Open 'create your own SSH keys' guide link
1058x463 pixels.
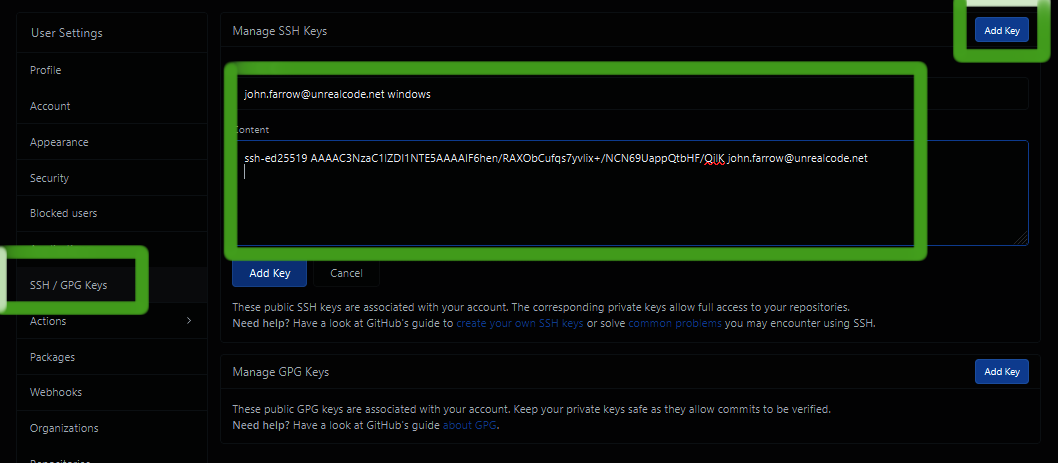pyautogui.click(x=520, y=324)
